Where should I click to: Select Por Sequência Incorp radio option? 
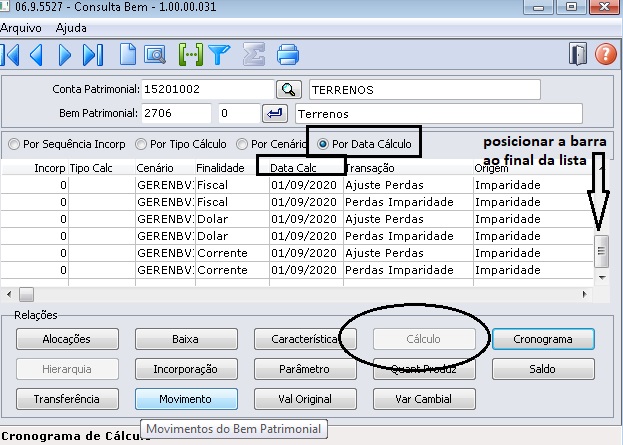tap(67, 144)
